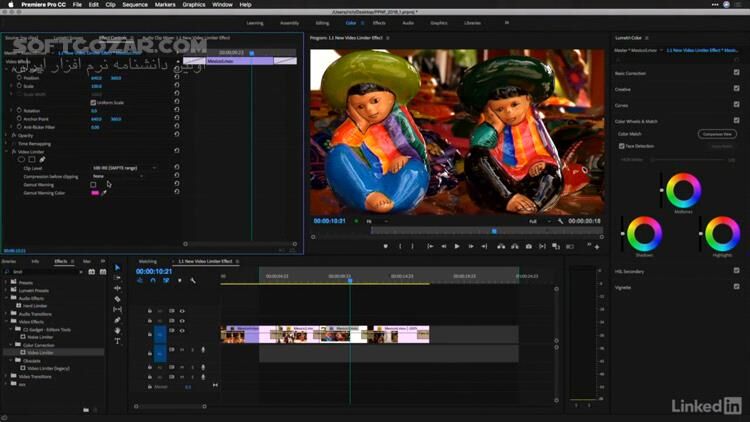Open zoom level Fit dropdown
750x422 pixels.
click(376, 222)
